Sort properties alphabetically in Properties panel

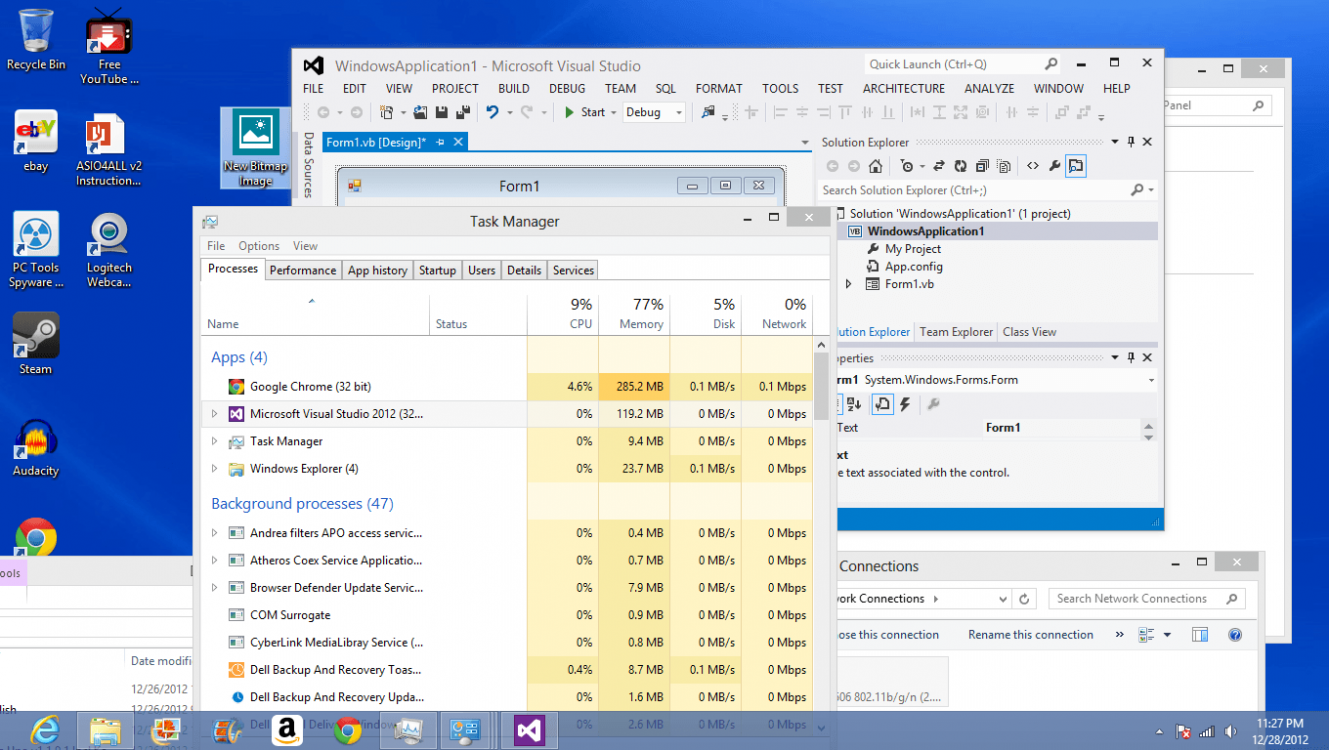pos(854,404)
